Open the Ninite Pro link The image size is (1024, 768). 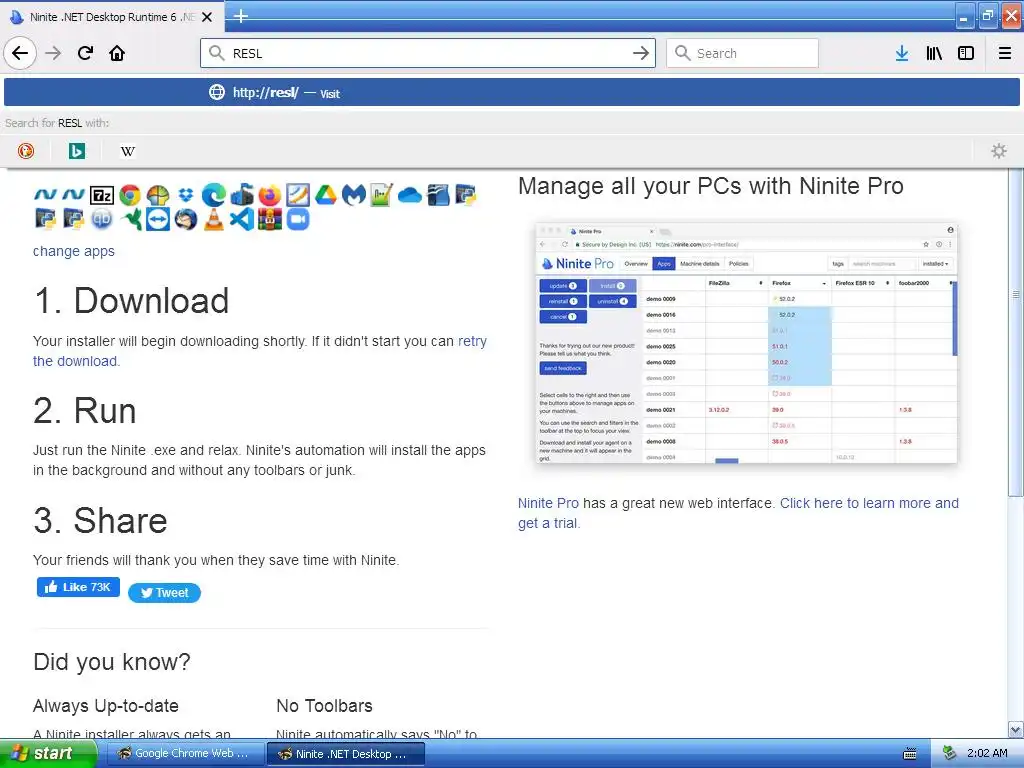(548, 503)
